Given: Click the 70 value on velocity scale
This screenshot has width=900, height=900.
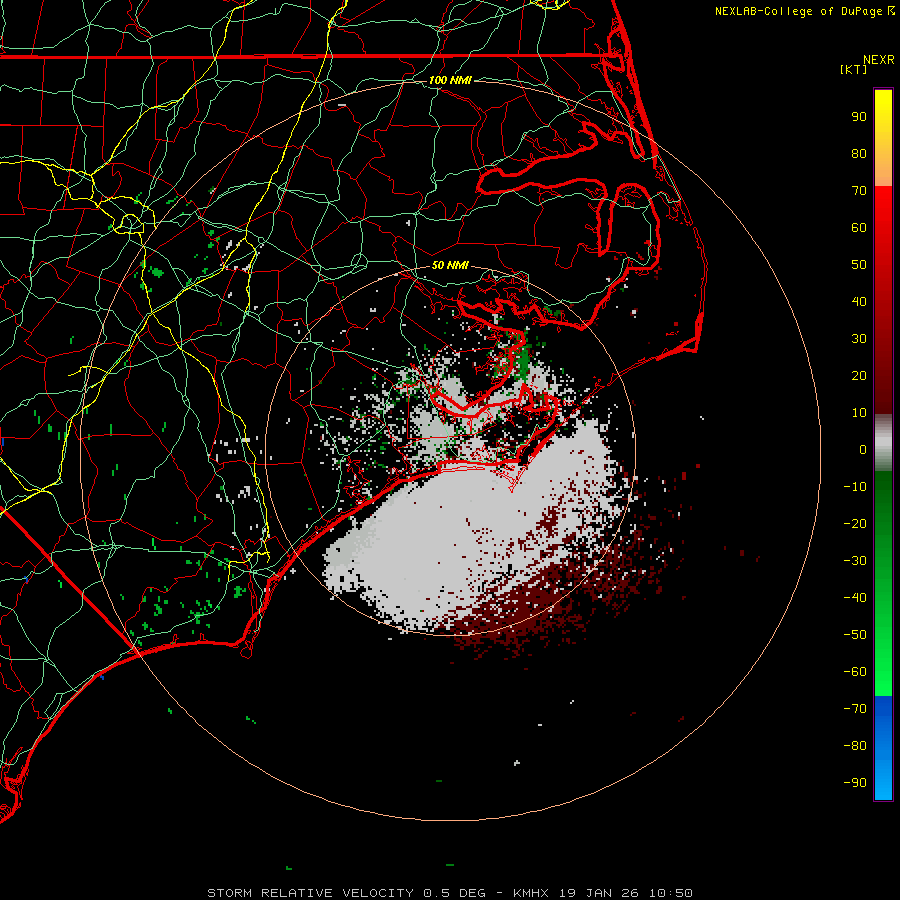Looking at the screenshot, I should point(859,191).
